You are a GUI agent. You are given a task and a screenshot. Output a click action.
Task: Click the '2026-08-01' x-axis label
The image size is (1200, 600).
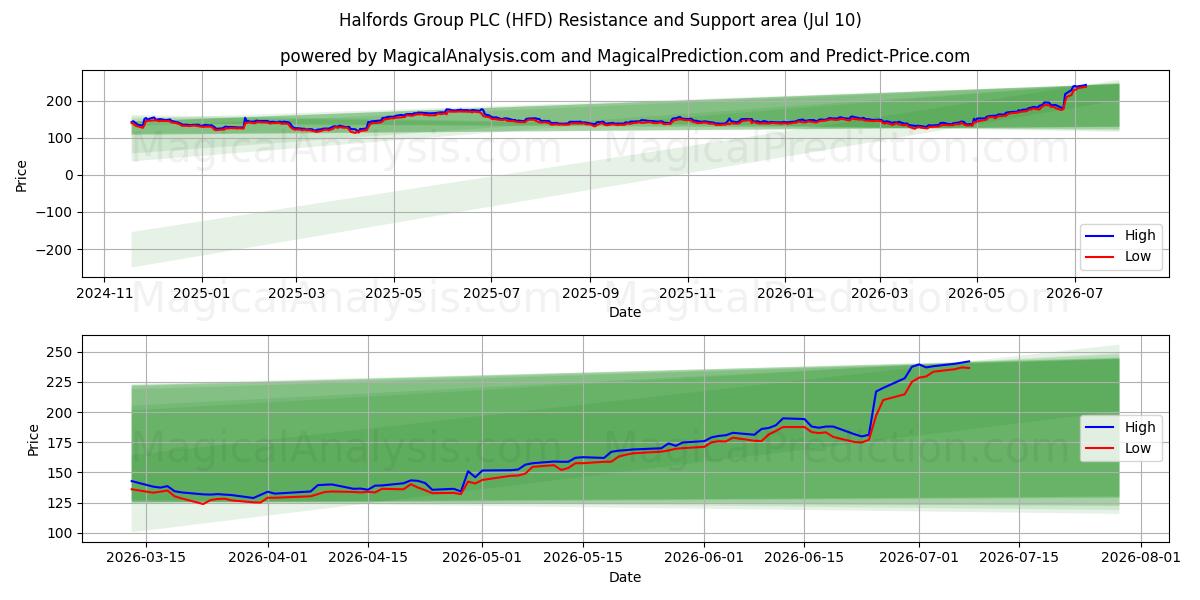tap(1141, 560)
